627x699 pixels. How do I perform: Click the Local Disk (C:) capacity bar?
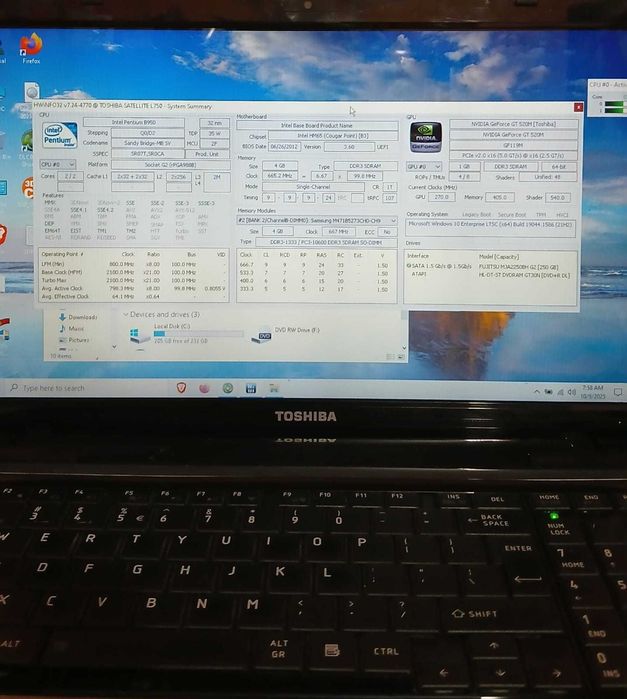click(x=198, y=333)
